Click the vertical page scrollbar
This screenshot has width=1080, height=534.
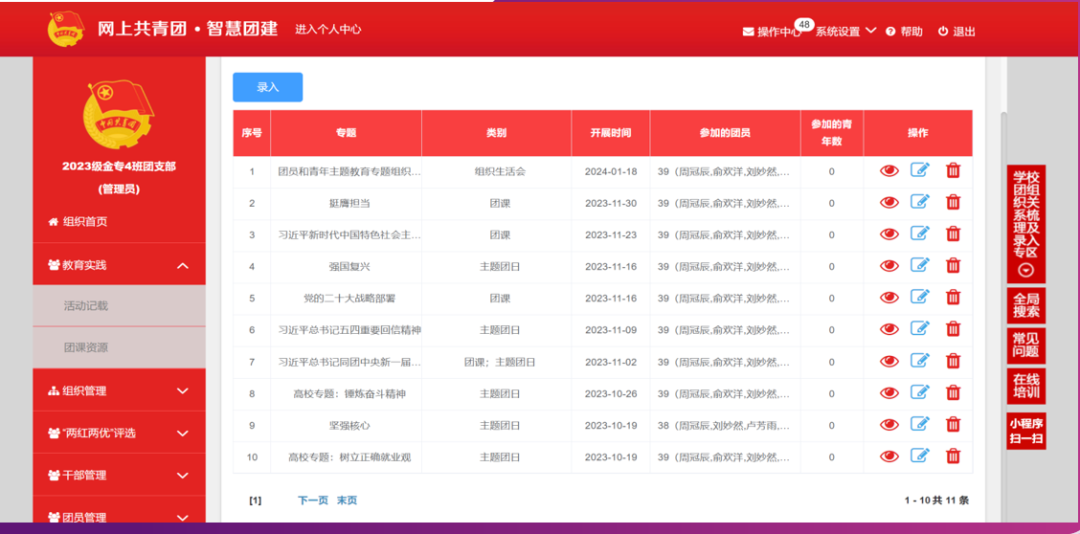point(1001,300)
